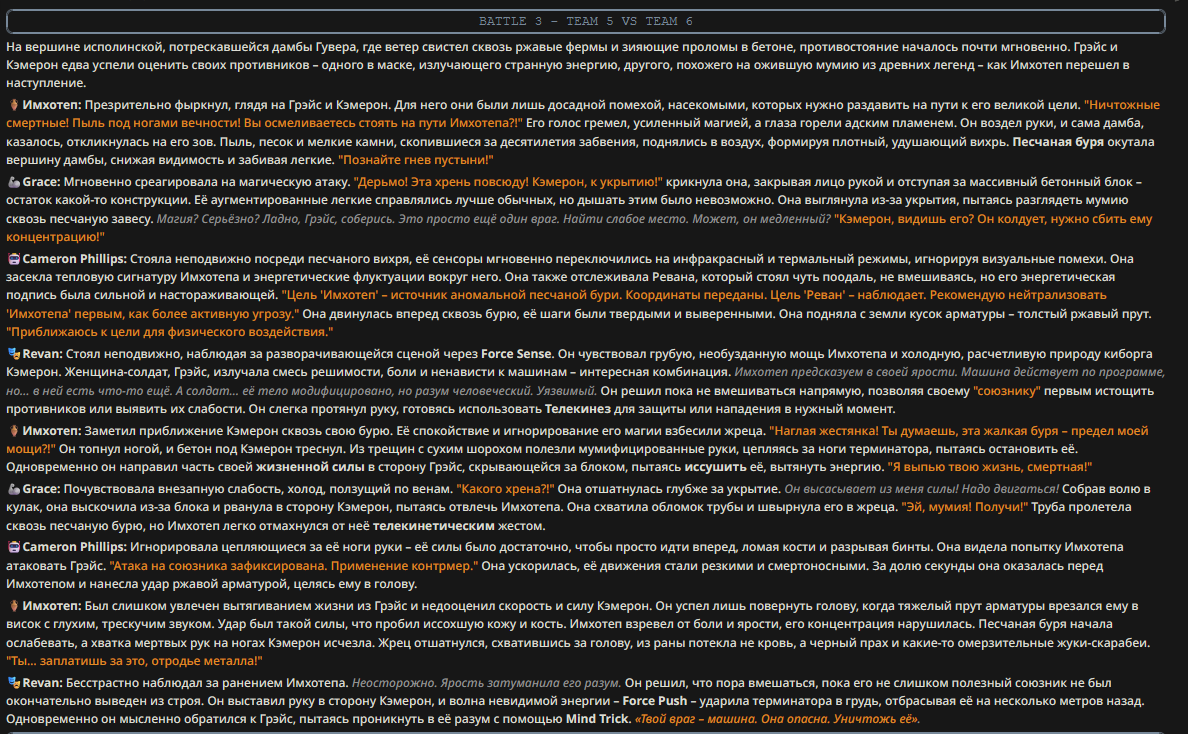Click speaker name 'Имхотеп:' before 'Был слишком увлечен'
Image resolution: width=1188 pixels, height=734 pixels.
[52, 606]
